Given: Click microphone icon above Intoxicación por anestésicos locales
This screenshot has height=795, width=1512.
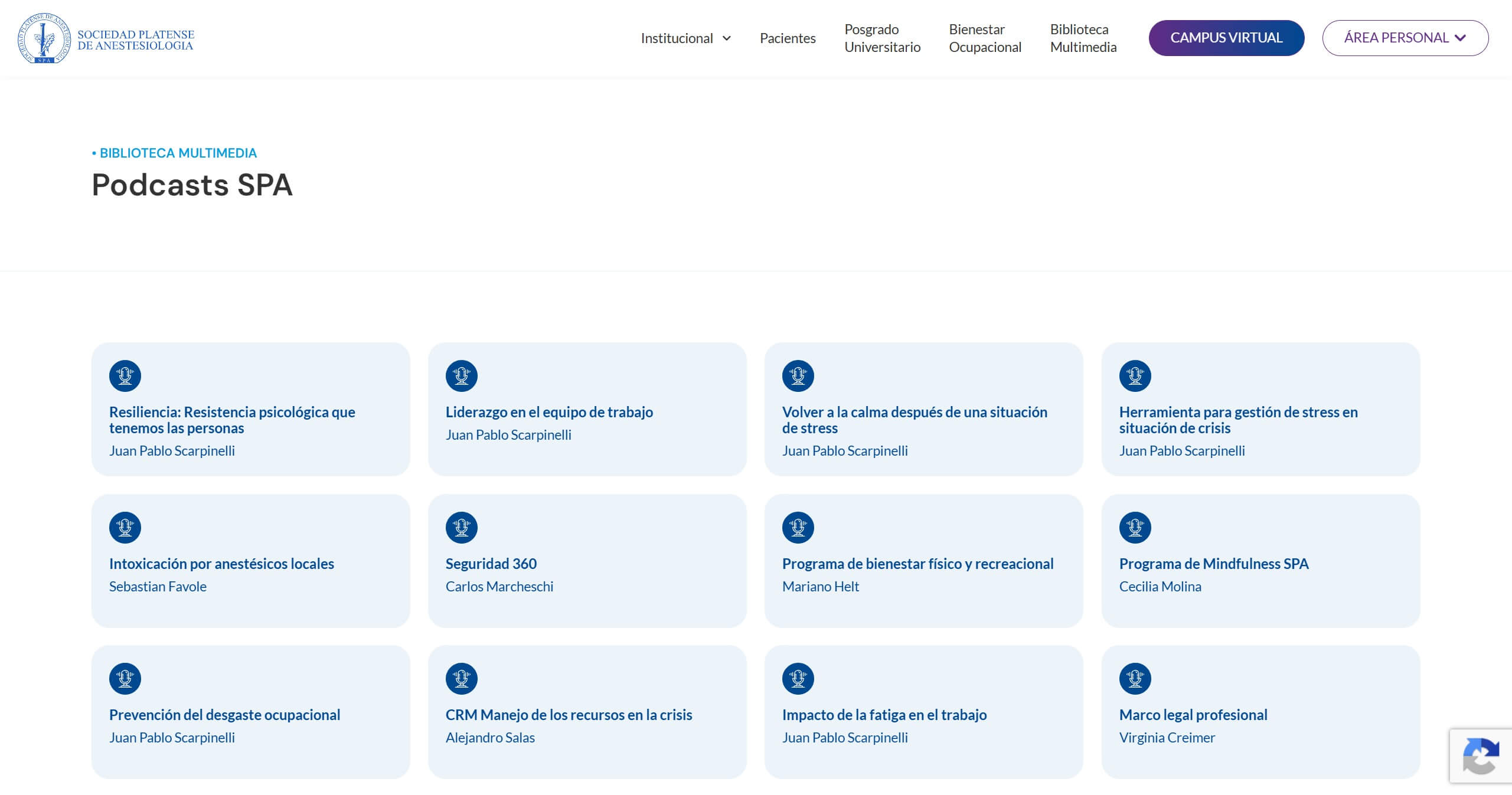Looking at the screenshot, I should coord(125,528).
